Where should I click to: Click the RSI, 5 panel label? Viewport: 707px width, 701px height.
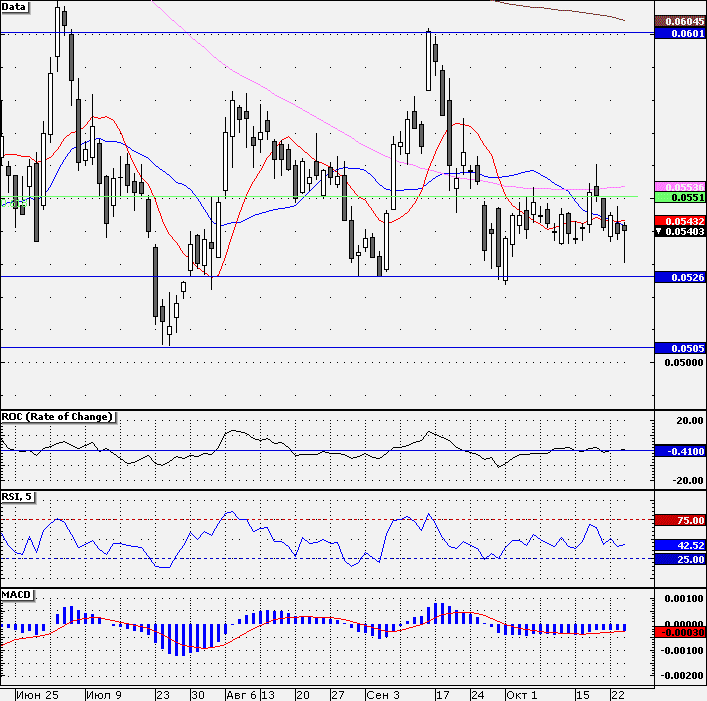17,497
